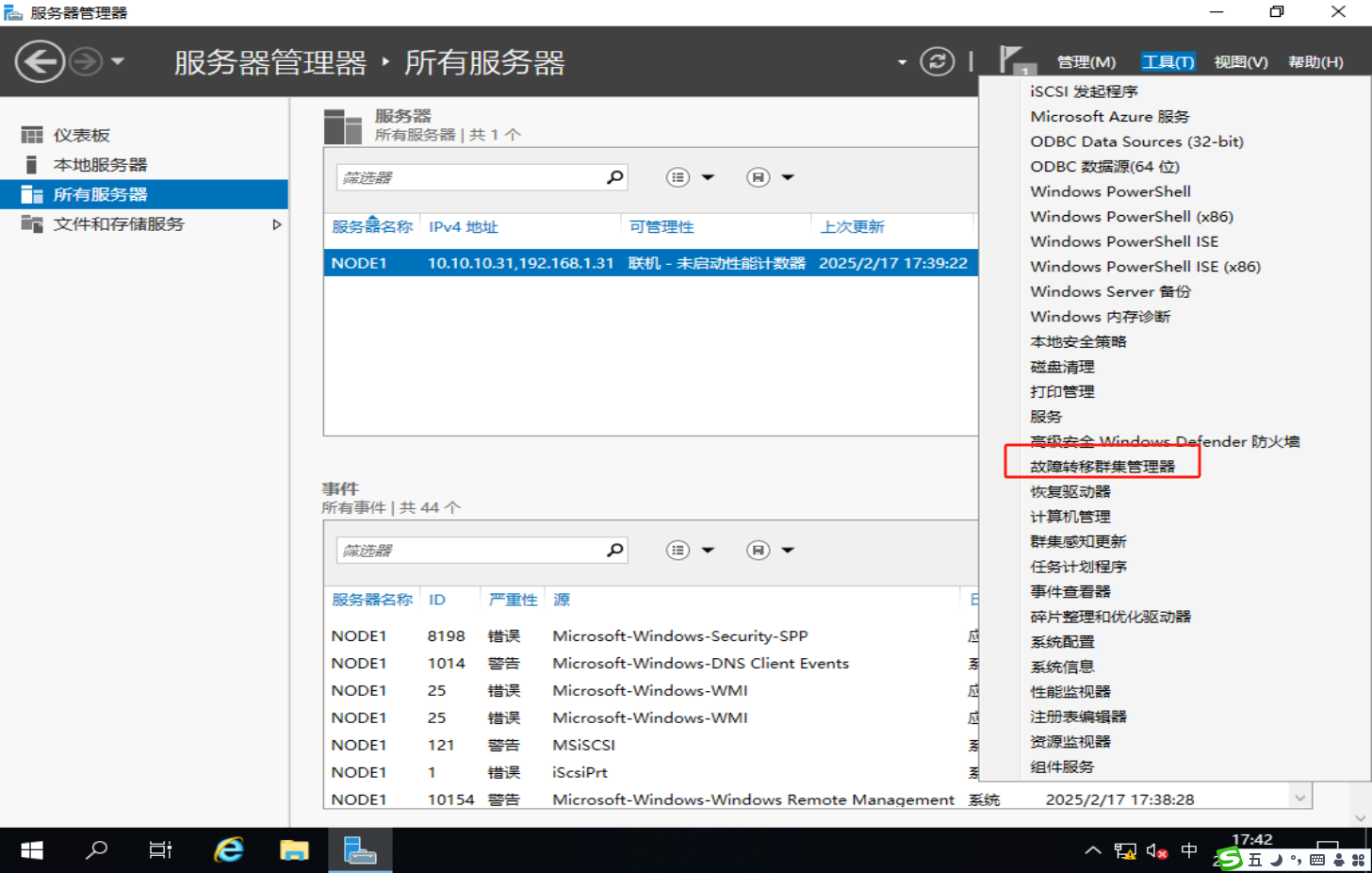Click the list options icon in the servers panel
Viewport: 1372px width, 873px height.
click(678, 177)
